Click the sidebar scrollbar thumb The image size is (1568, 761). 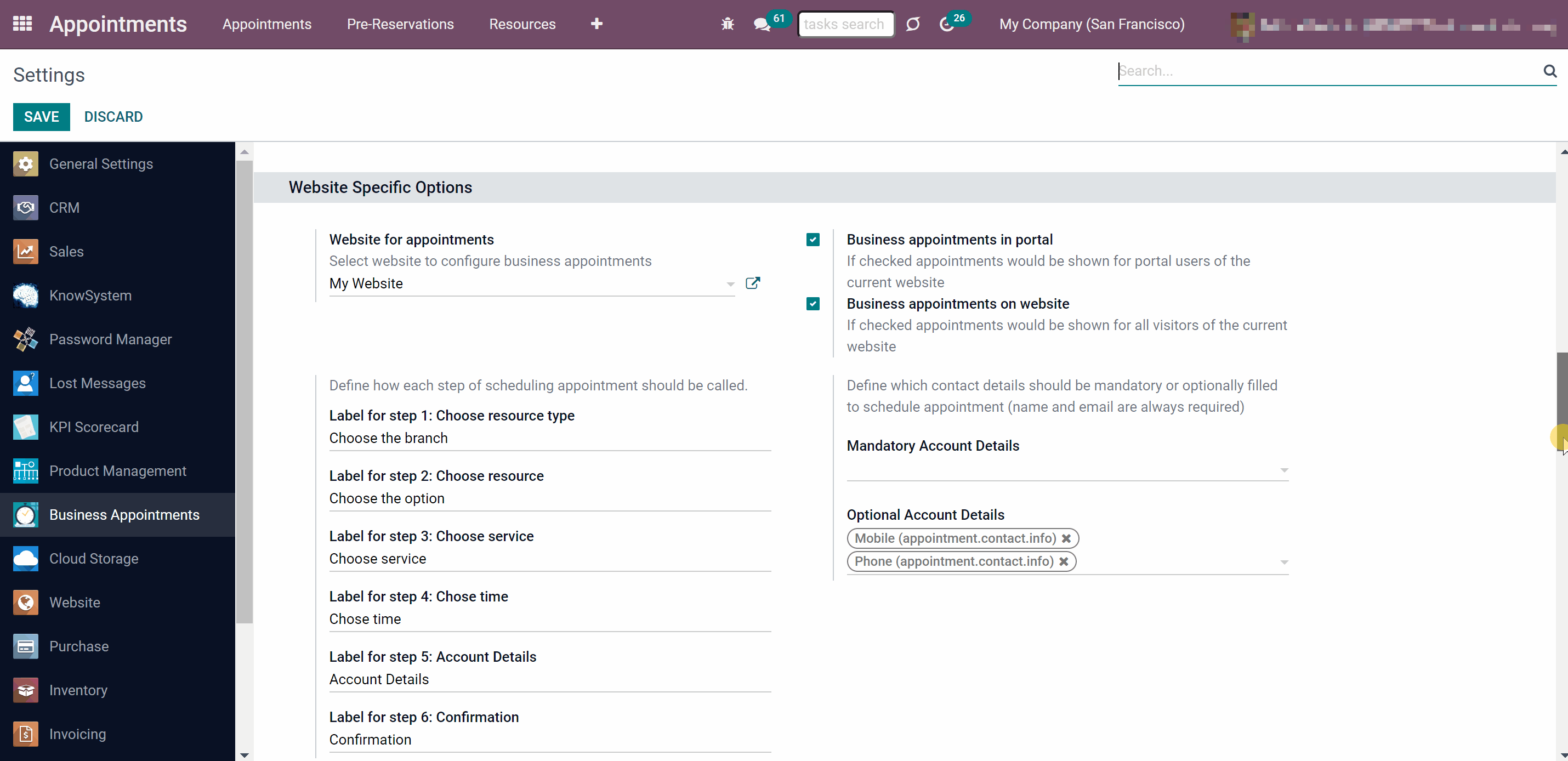[244, 392]
